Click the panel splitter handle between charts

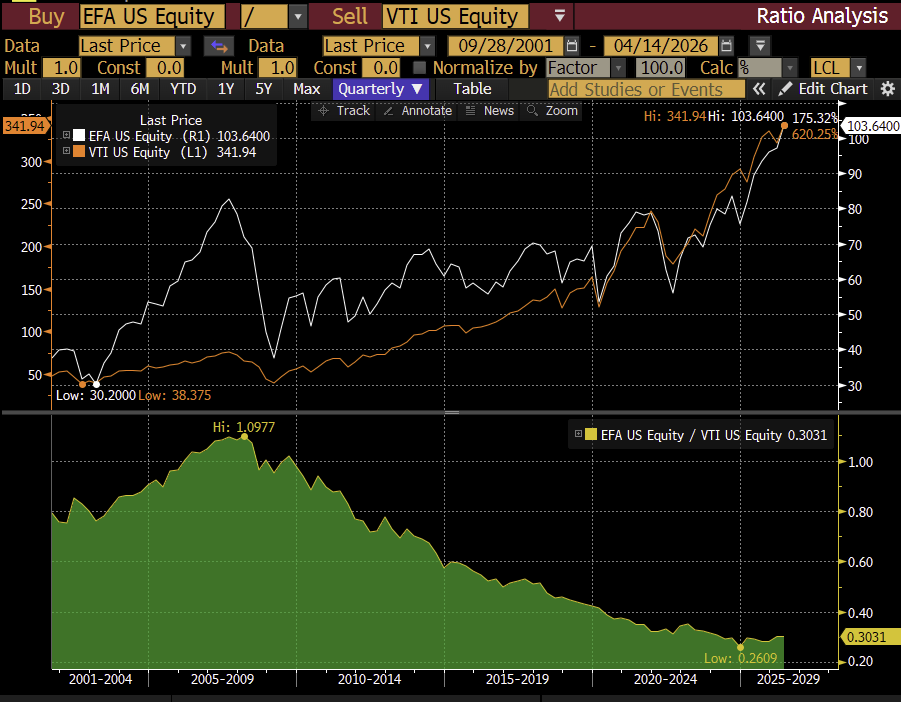point(452,412)
